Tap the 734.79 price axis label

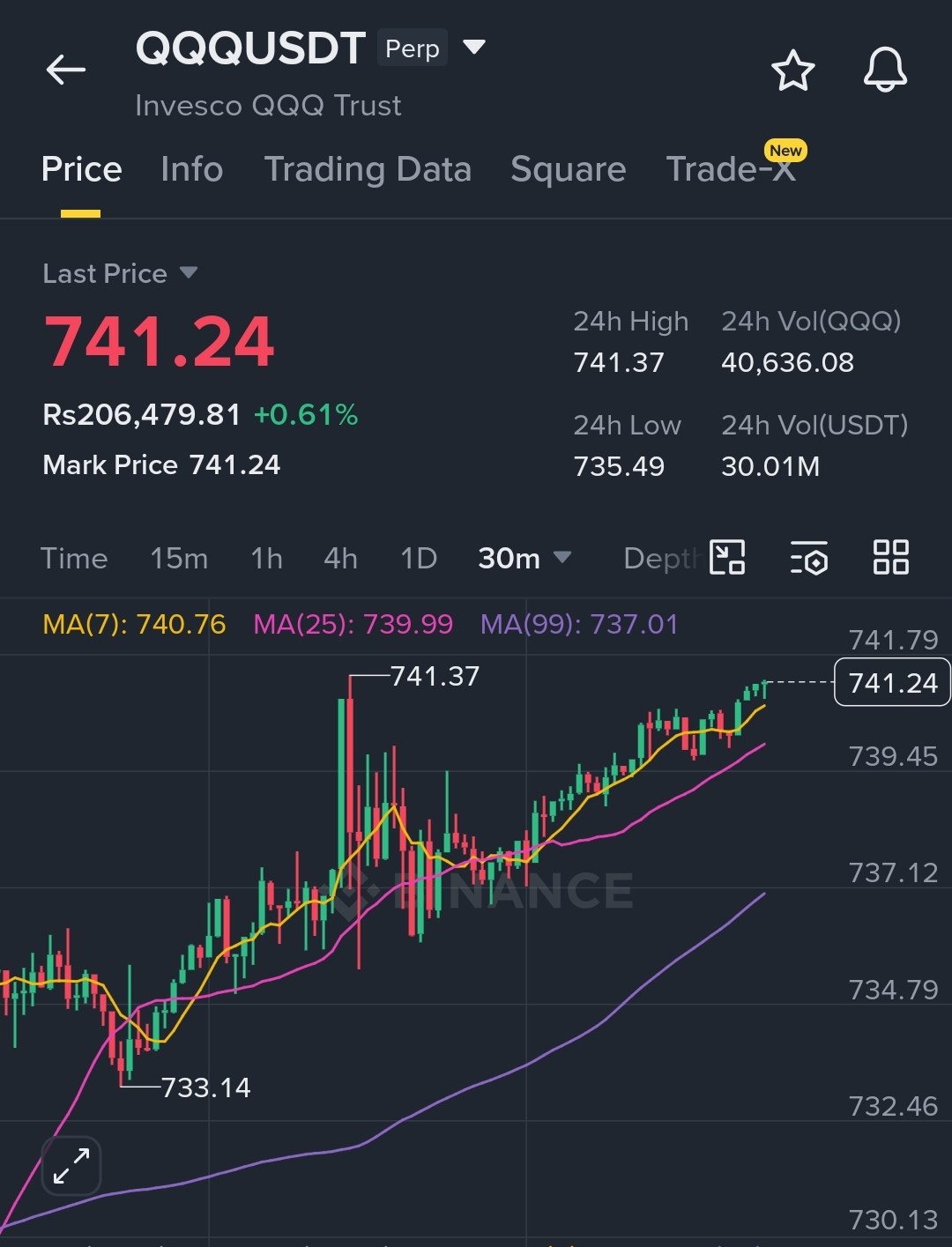[893, 991]
